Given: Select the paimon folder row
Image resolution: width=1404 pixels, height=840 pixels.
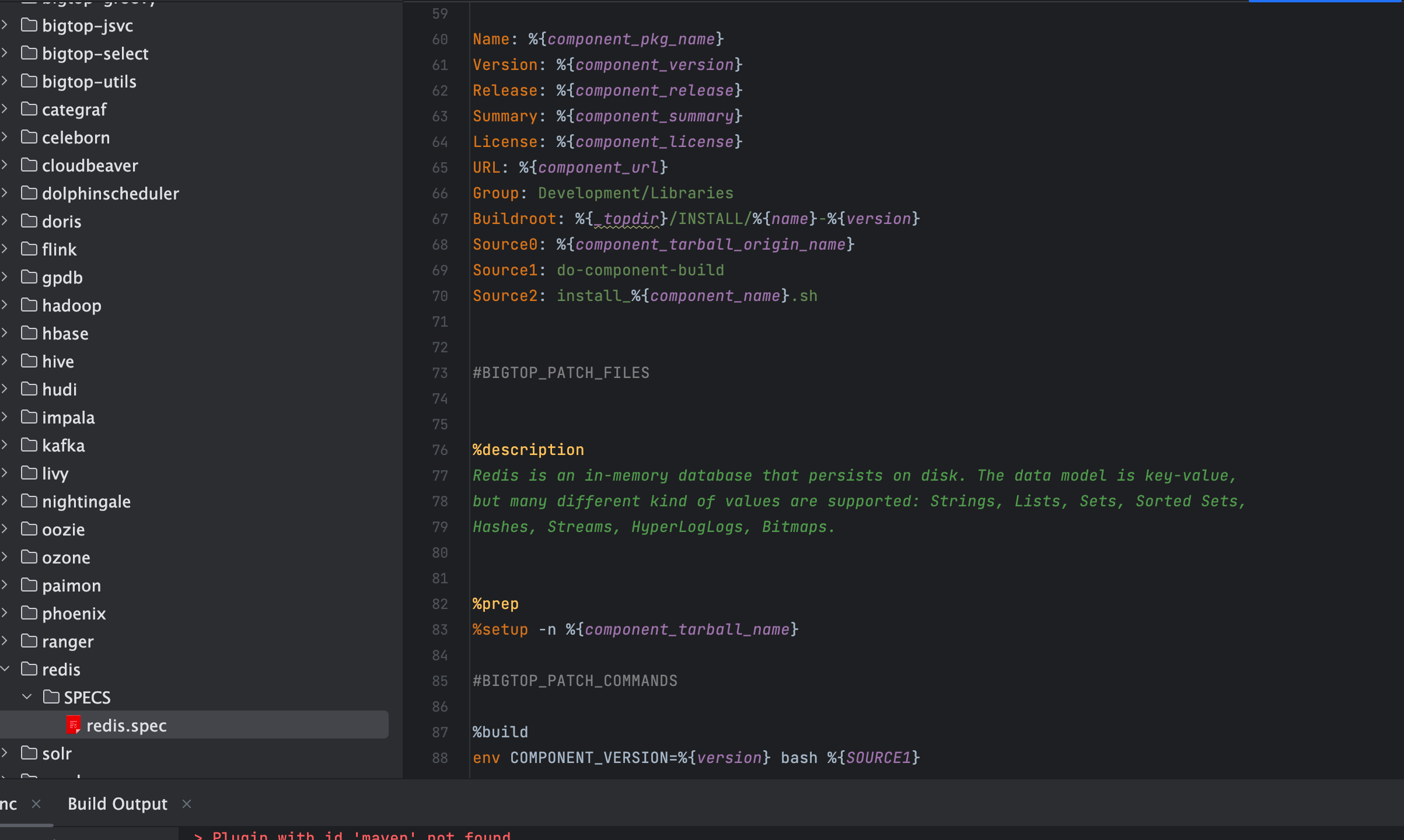Looking at the screenshot, I should point(194,585).
